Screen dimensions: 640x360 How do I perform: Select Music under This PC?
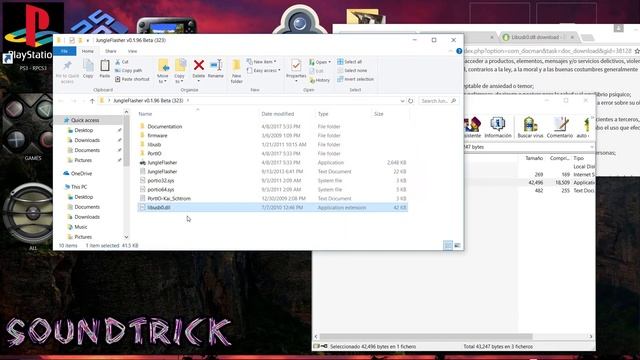click(x=80, y=227)
